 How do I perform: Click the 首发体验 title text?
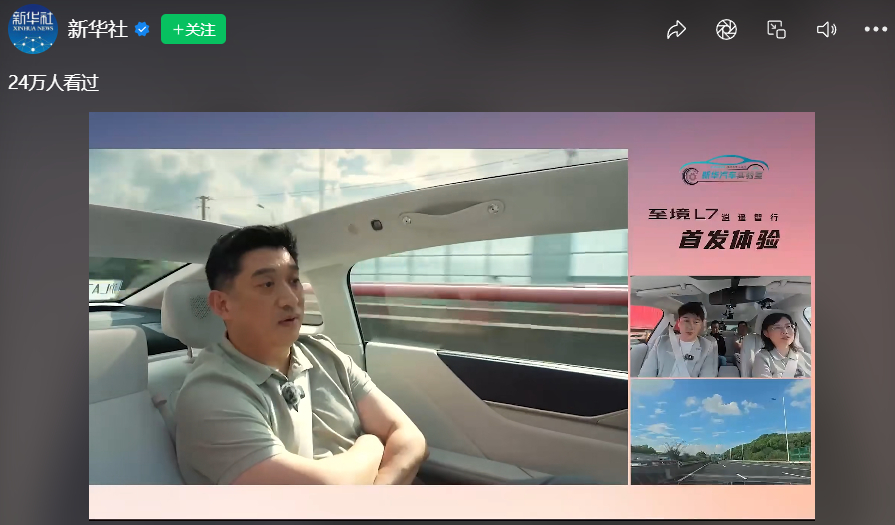click(x=729, y=240)
